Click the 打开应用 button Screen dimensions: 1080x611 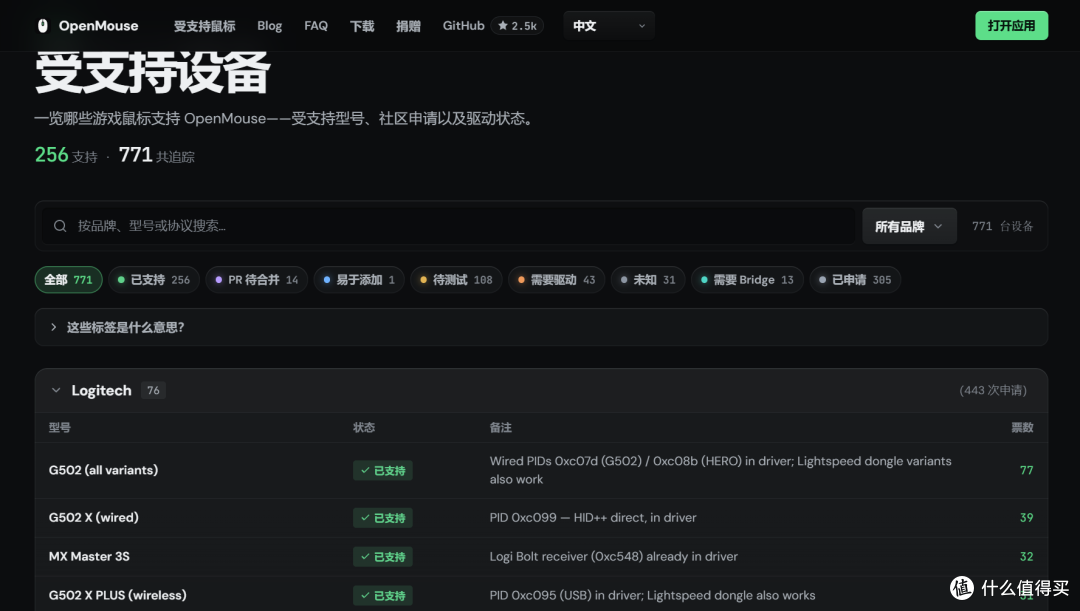click(1011, 25)
